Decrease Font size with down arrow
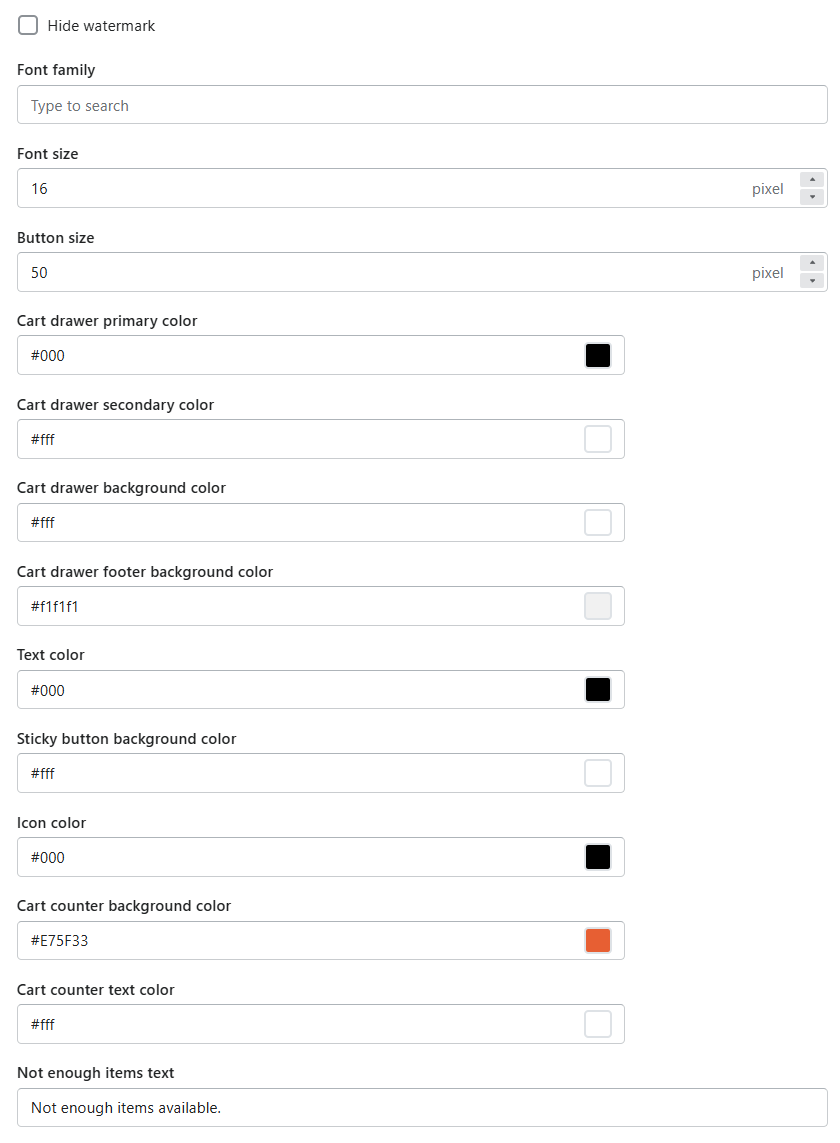840x1143 pixels. click(x=812, y=198)
